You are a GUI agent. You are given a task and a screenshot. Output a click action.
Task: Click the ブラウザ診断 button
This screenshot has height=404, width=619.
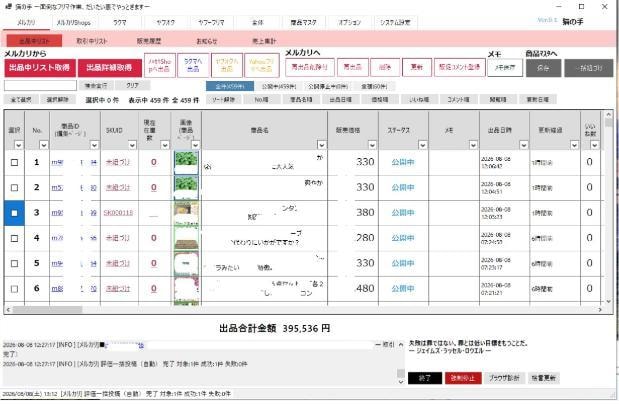click(504, 378)
